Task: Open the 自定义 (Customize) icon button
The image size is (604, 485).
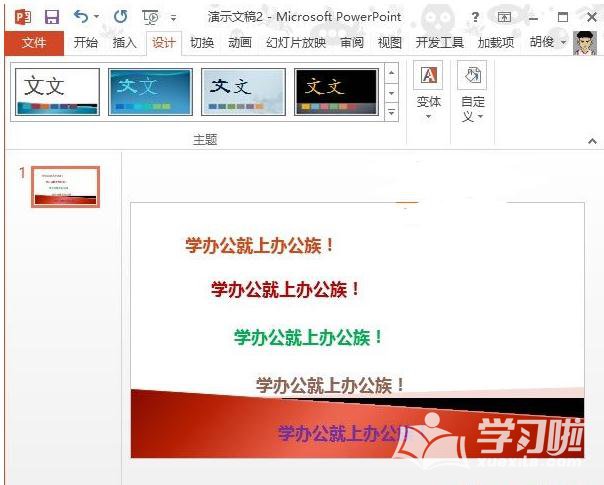Action: pyautogui.click(x=472, y=90)
